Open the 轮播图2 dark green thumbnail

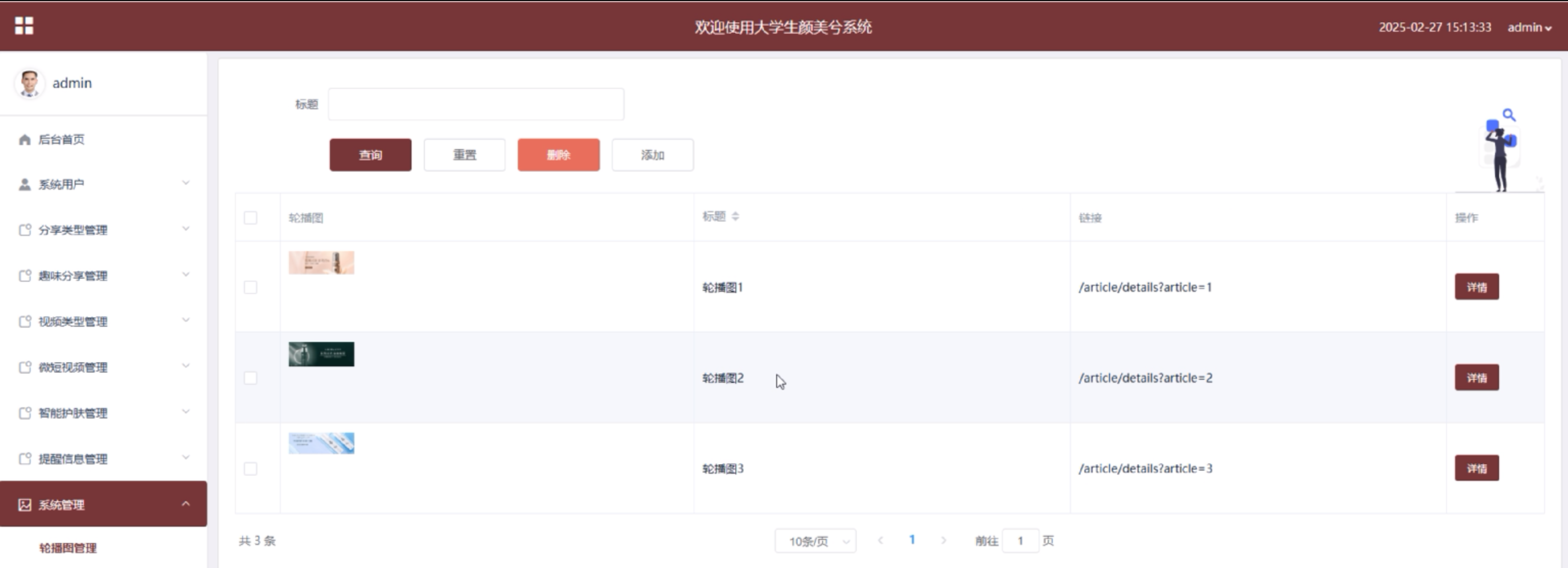click(321, 354)
